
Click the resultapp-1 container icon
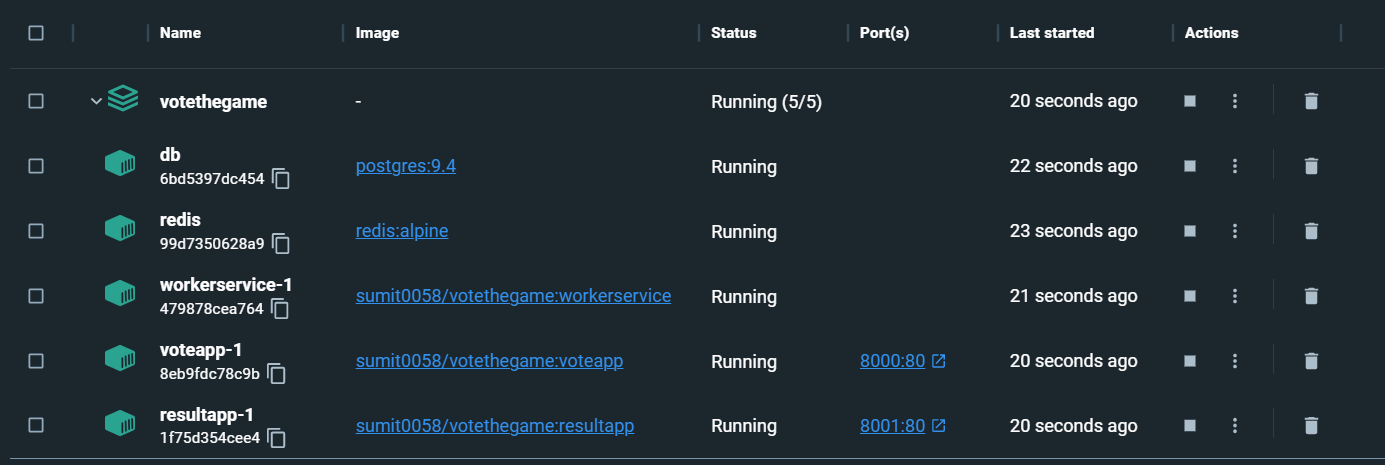[120, 425]
